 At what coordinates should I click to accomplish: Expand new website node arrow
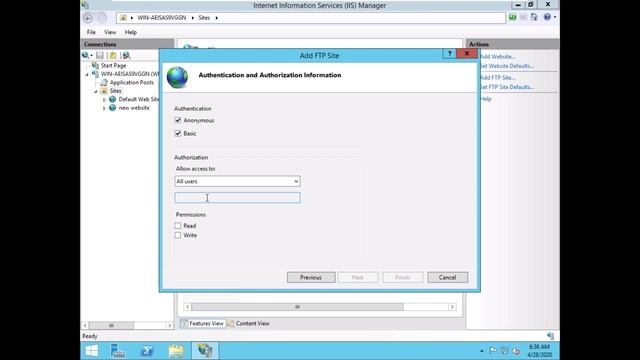[x=104, y=109]
